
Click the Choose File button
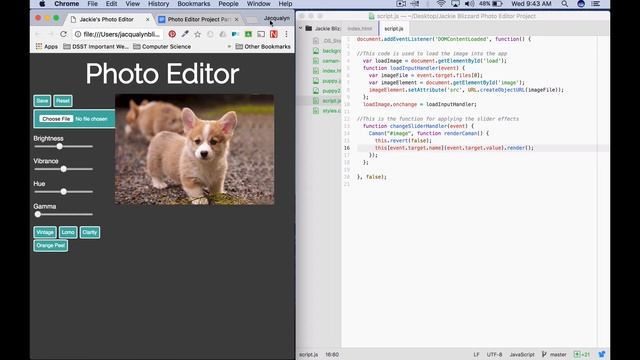click(56, 119)
